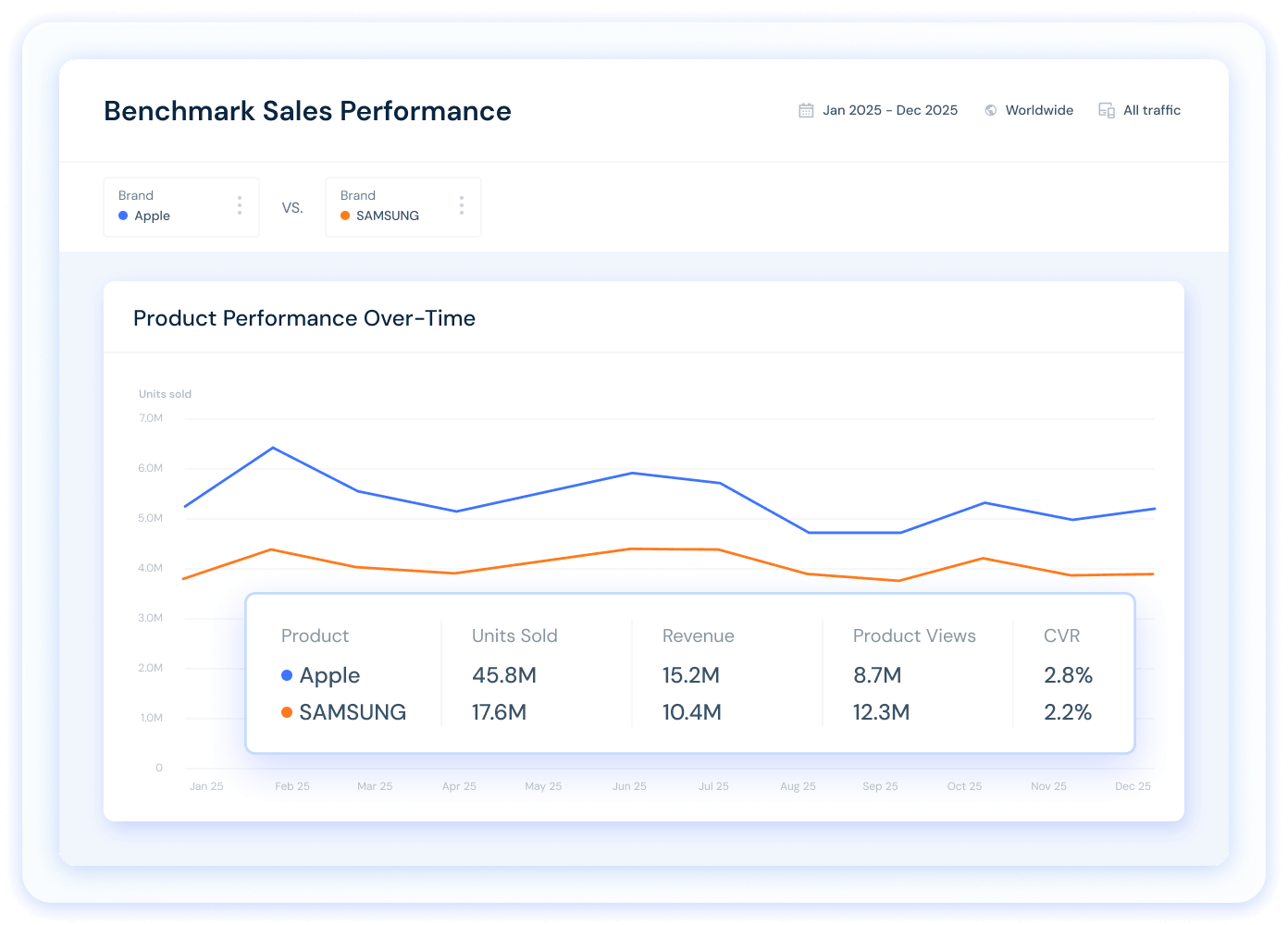The width and height of the screenshot is (1288, 925).
Task: Click the 4.0M y-axis label
Action: (x=151, y=568)
